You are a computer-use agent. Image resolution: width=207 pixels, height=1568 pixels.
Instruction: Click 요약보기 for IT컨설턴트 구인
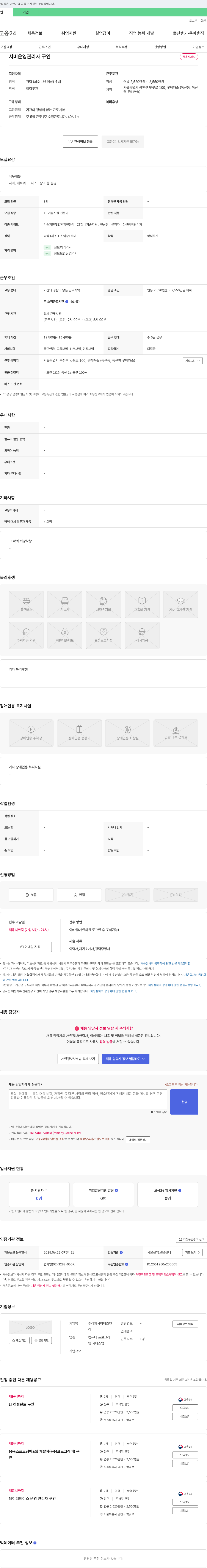click(x=185, y=1408)
